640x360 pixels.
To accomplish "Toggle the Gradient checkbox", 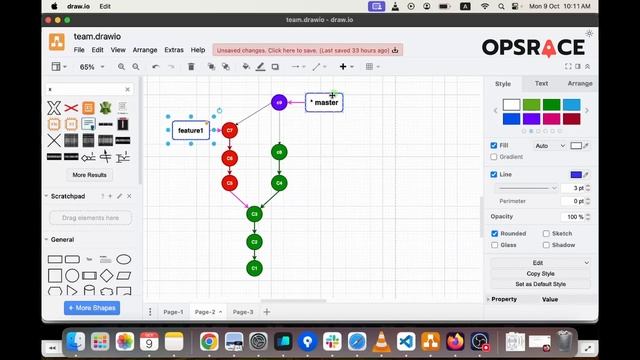I will [x=493, y=157].
